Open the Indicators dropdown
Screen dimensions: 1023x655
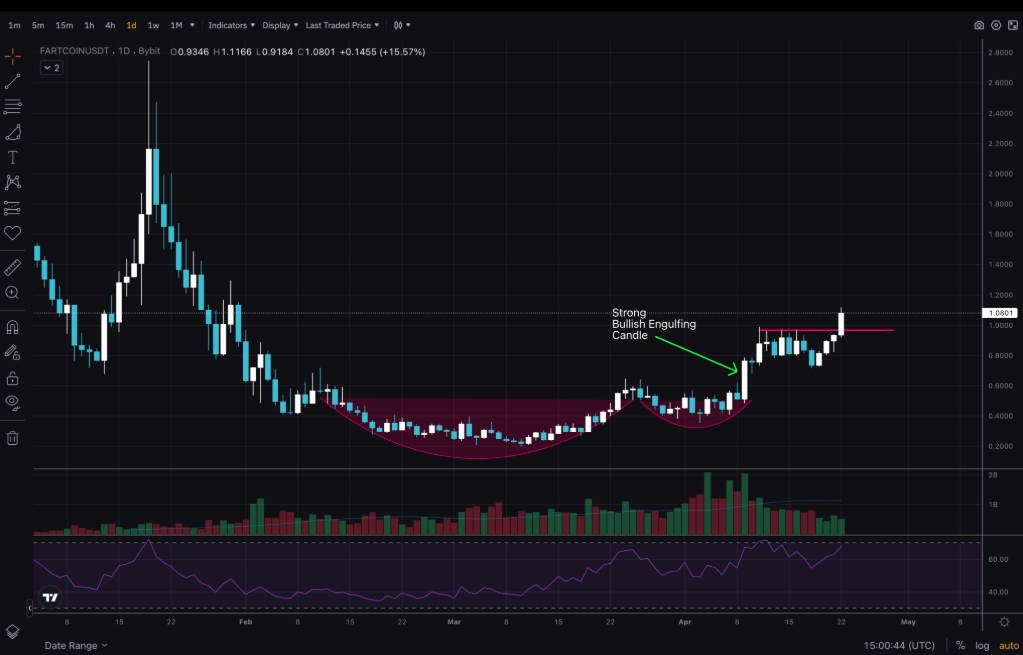231,25
